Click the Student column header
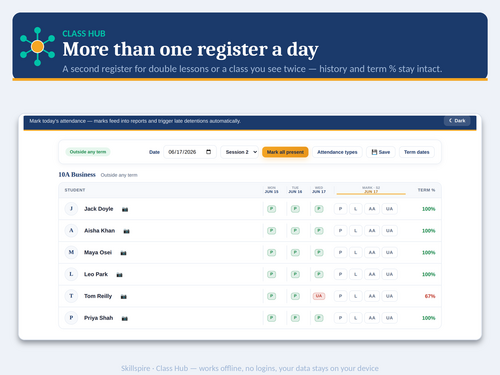Viewport: 500px width, 375px height. (x=75, y=190)
